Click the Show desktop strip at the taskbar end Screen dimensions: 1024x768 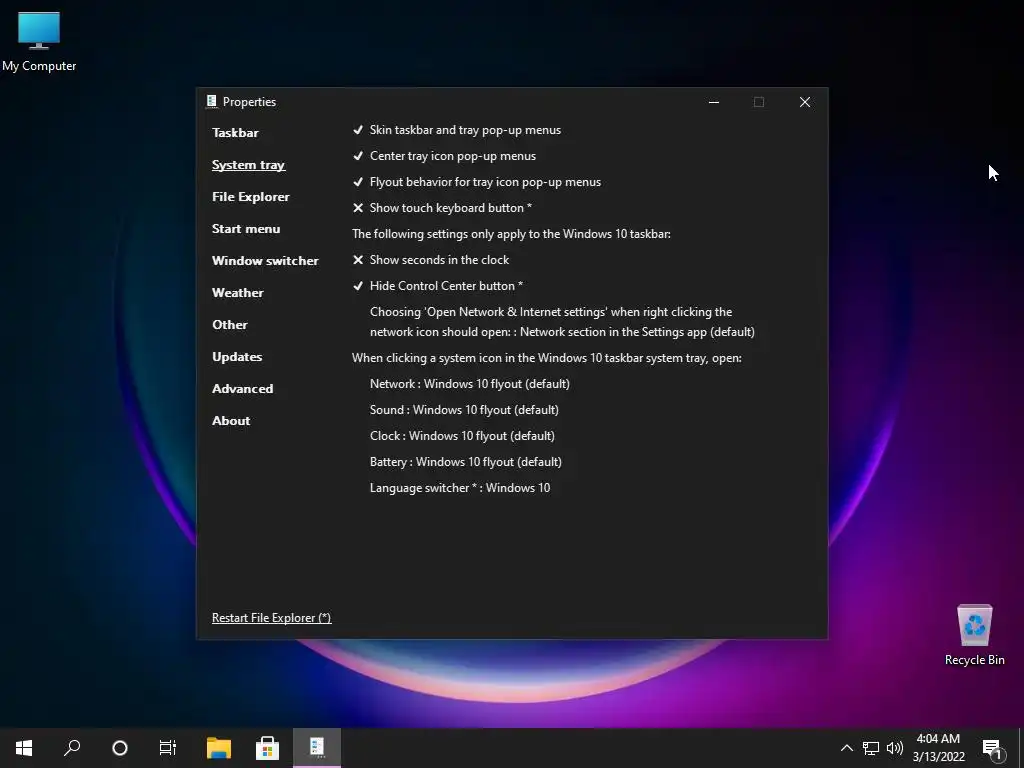tap(1021, 748)
